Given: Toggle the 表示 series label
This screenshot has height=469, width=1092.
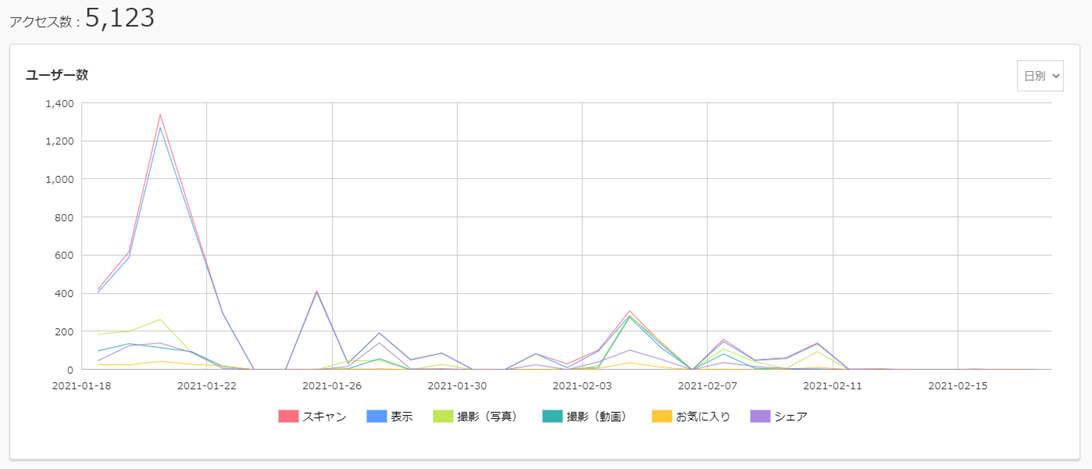Looking at the screenshot, I should click(401, 417).
